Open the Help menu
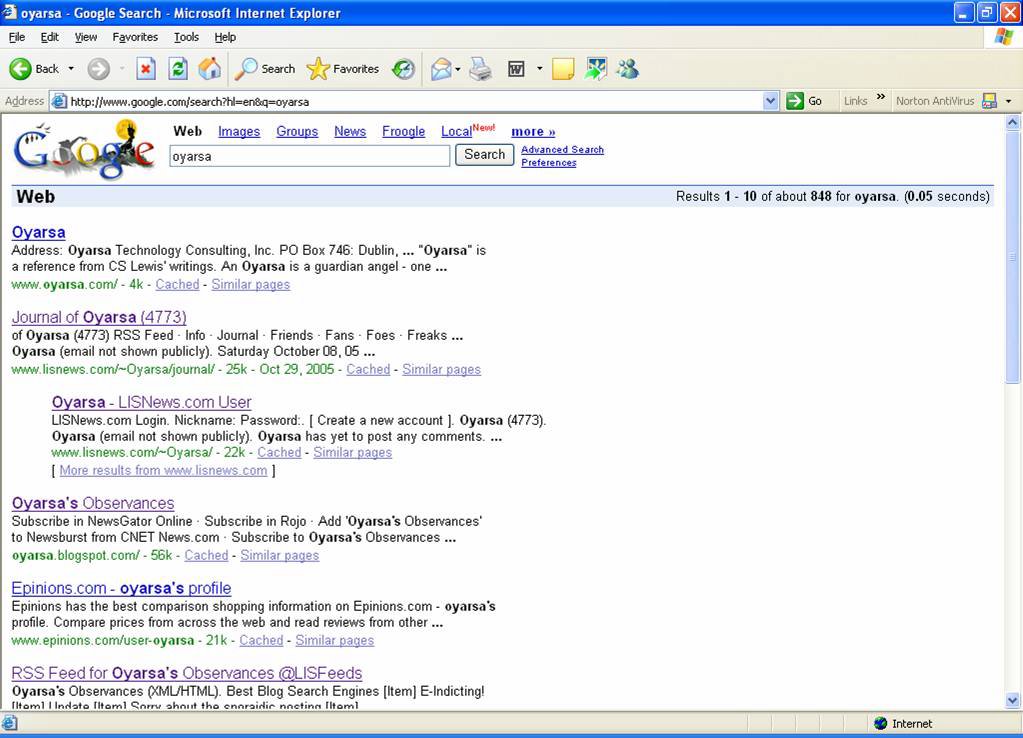 point(225,37)
